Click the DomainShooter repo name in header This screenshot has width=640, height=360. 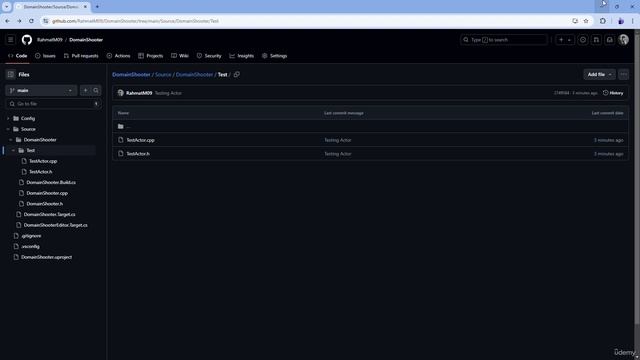[86, 40]
